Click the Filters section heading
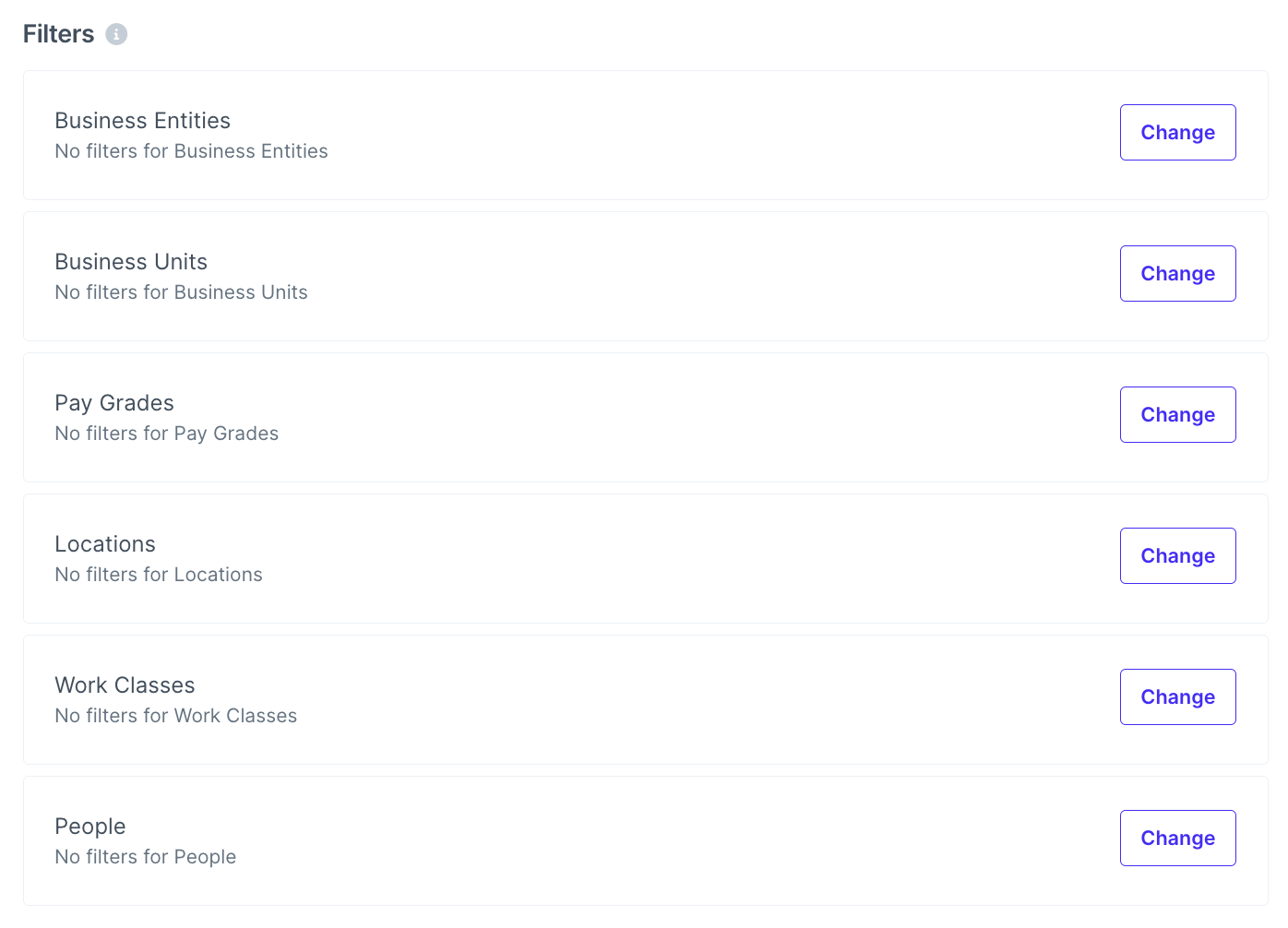The width and height of the screenshot is (1288, 928). 59,34
